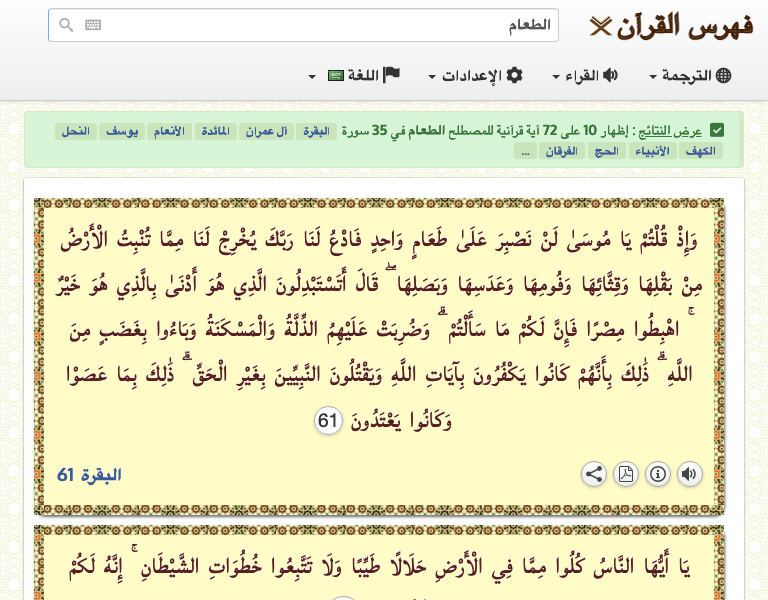
Task: Open verse info for Al-Baqarah 61
Action: click(x=658, y=474)
